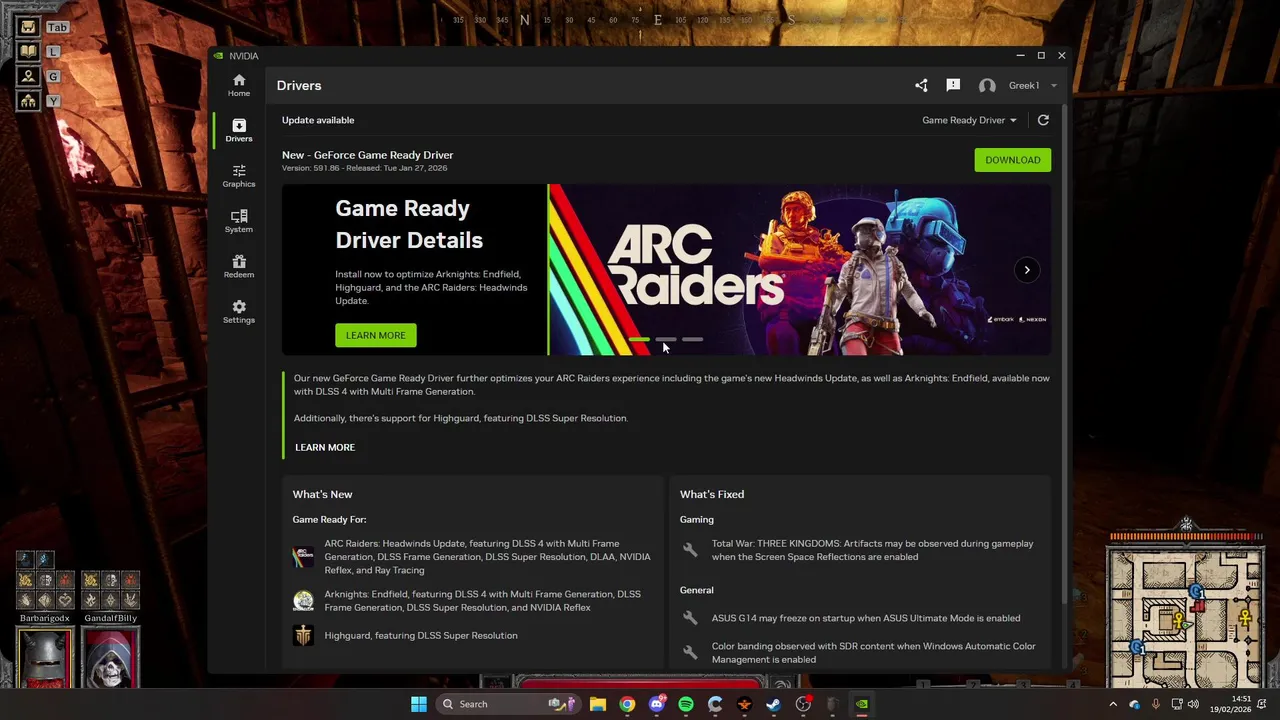
Task: Show hidden system tray icons
Action: click(x=1113, y=704)
